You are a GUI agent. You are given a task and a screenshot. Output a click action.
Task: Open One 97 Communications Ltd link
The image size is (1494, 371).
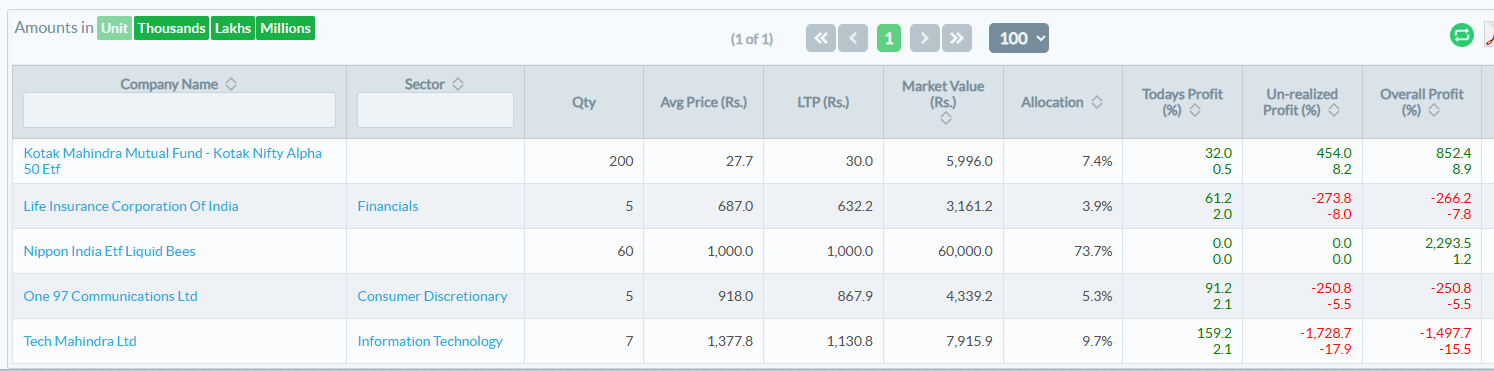pyautogui.click(x=110, y=296)
